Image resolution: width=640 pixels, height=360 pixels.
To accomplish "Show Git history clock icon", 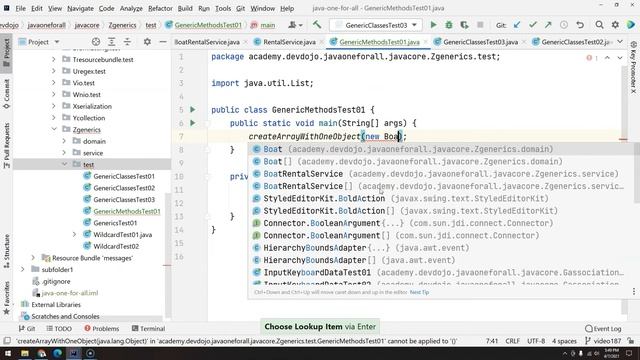I will coord(564,25).
